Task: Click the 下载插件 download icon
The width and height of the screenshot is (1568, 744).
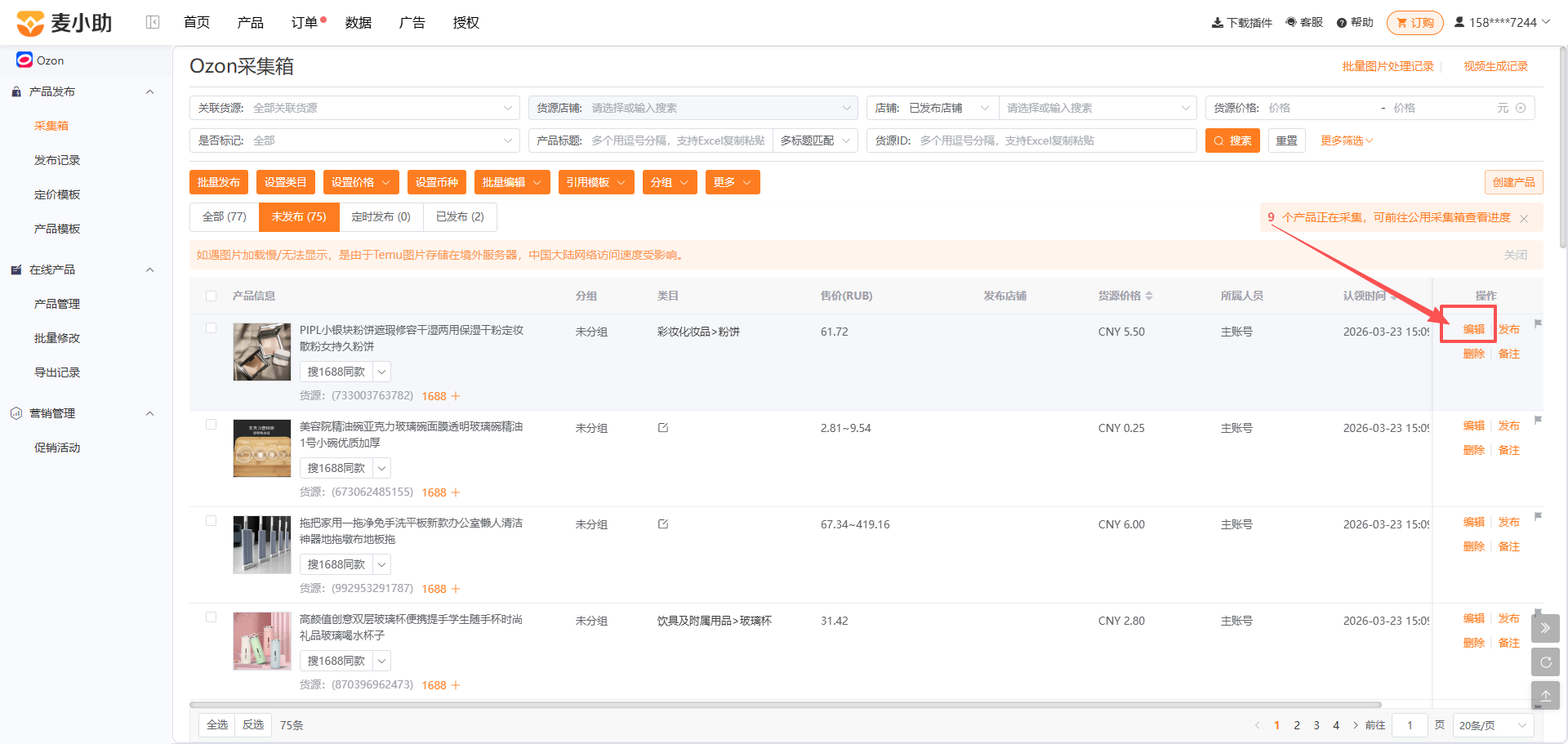Action: 1217,23
